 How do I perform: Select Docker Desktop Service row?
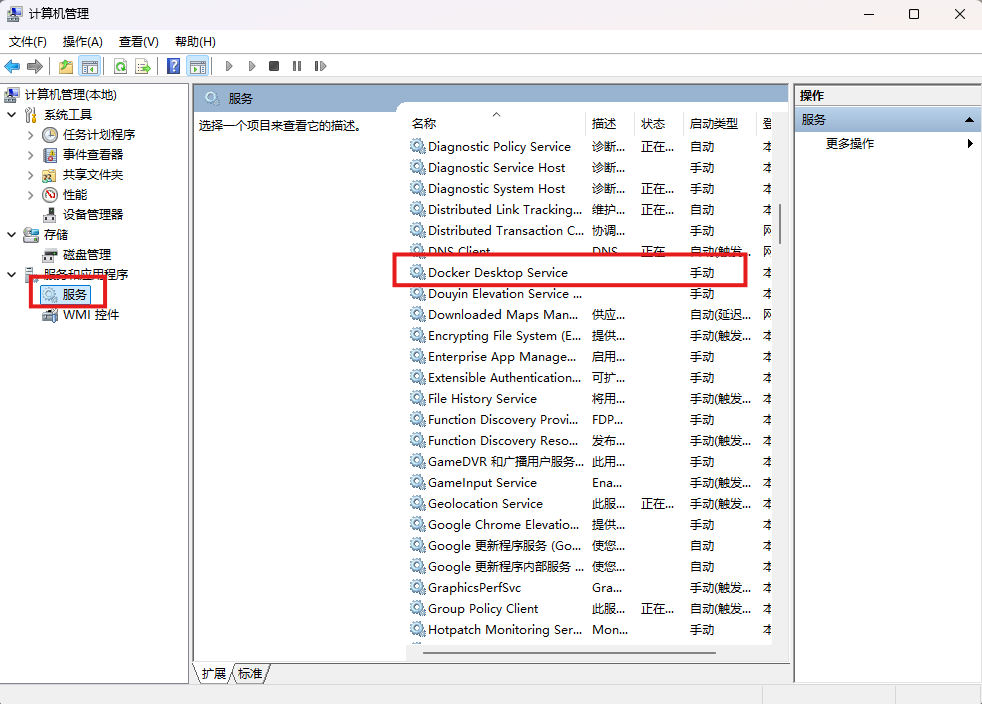click(x=589, y=272)
